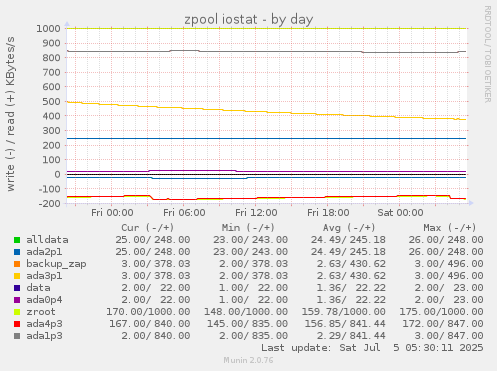Click the 'Fri 18:00' time axis label
Image resolution: width=497 pixels, height=371 pixels.
[x=328, y=213]
